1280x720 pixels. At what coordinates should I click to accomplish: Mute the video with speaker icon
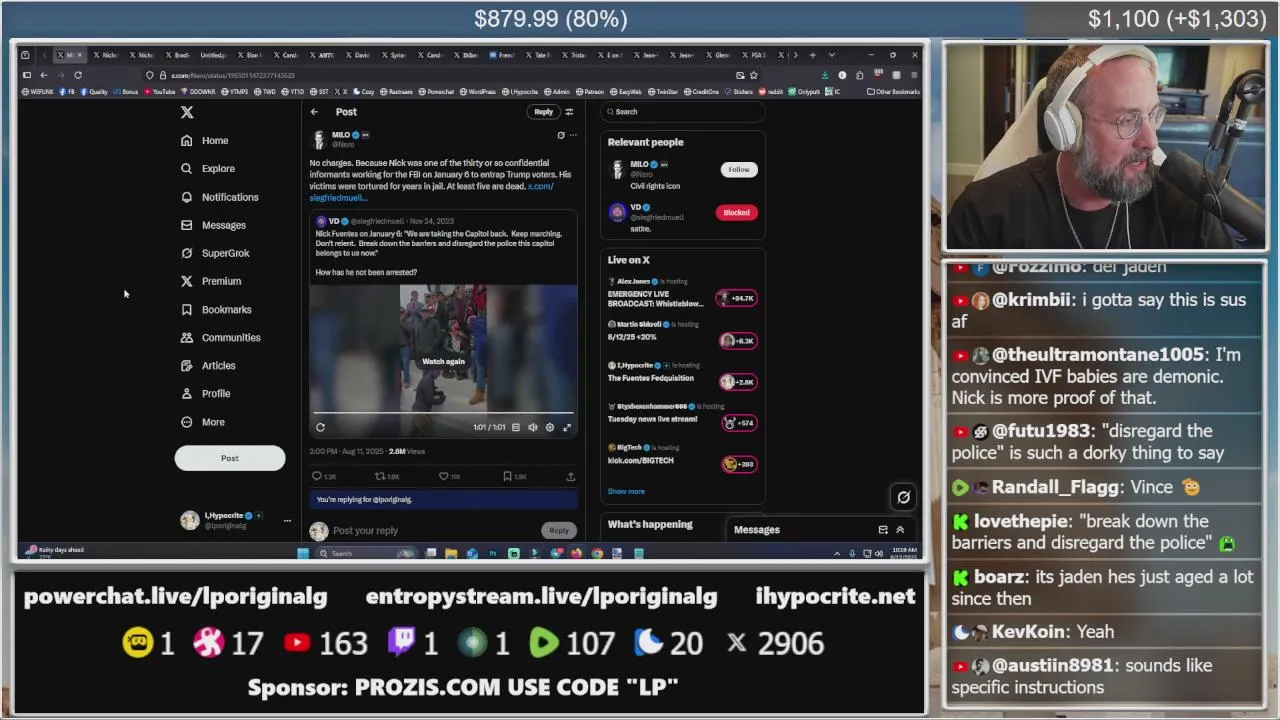coord(533,427)
